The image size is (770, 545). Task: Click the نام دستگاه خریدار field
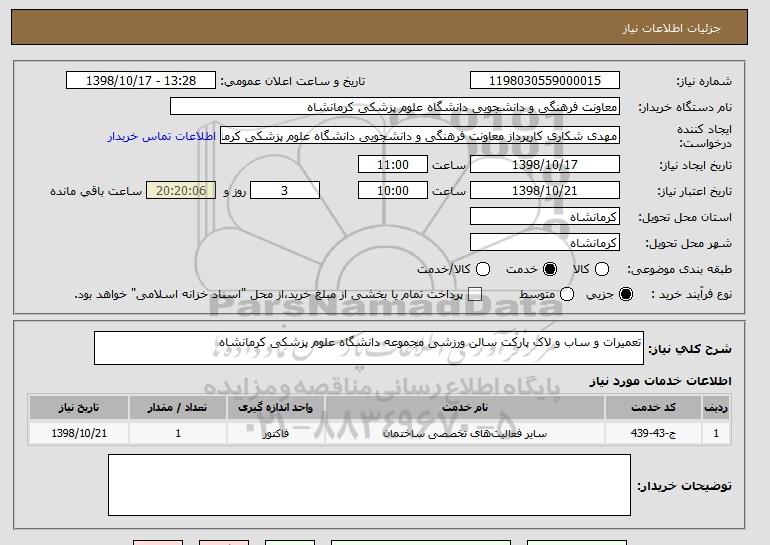pyautogui.click(x=395, y=107)
